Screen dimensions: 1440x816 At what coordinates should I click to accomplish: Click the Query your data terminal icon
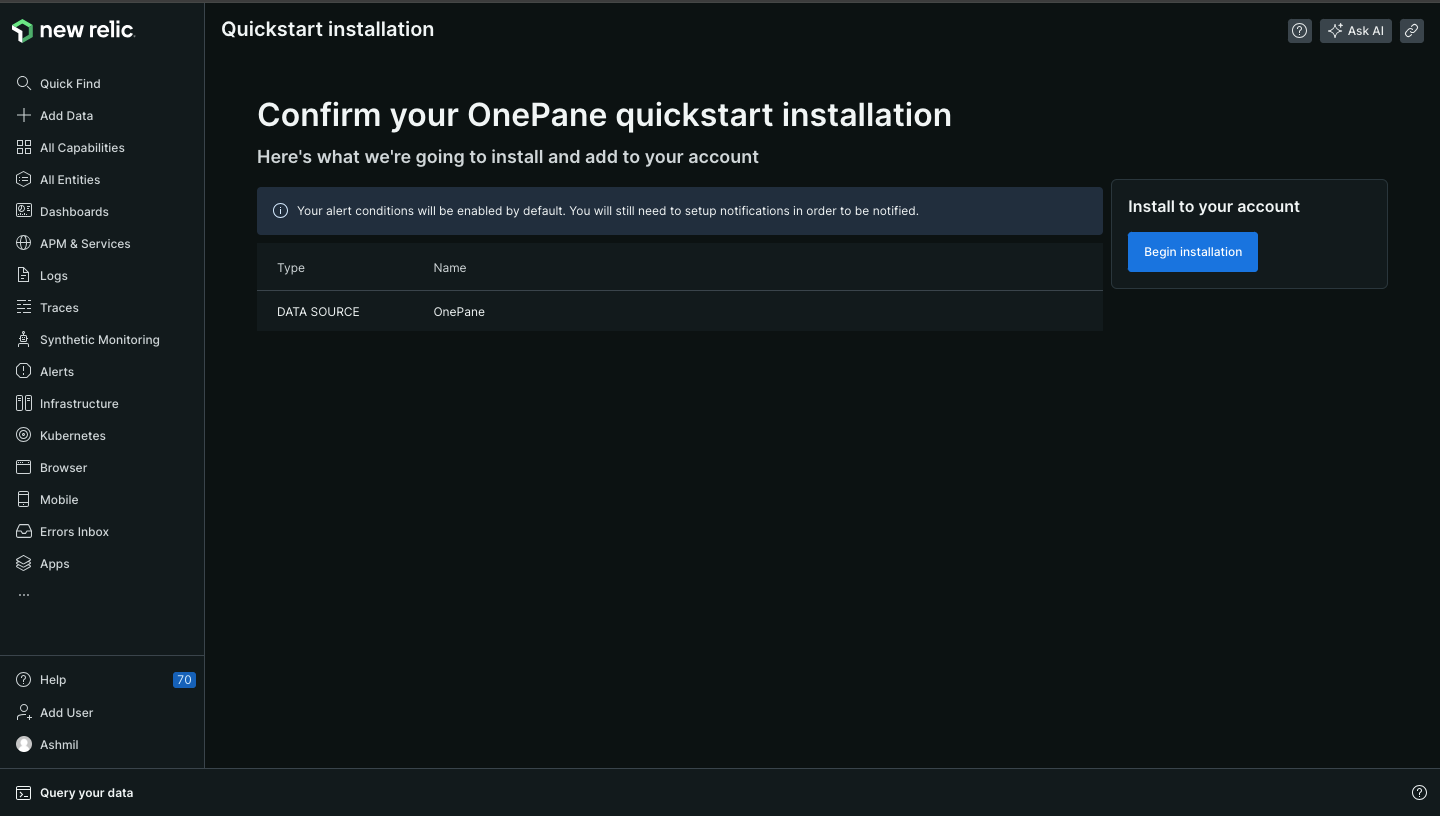24,793
